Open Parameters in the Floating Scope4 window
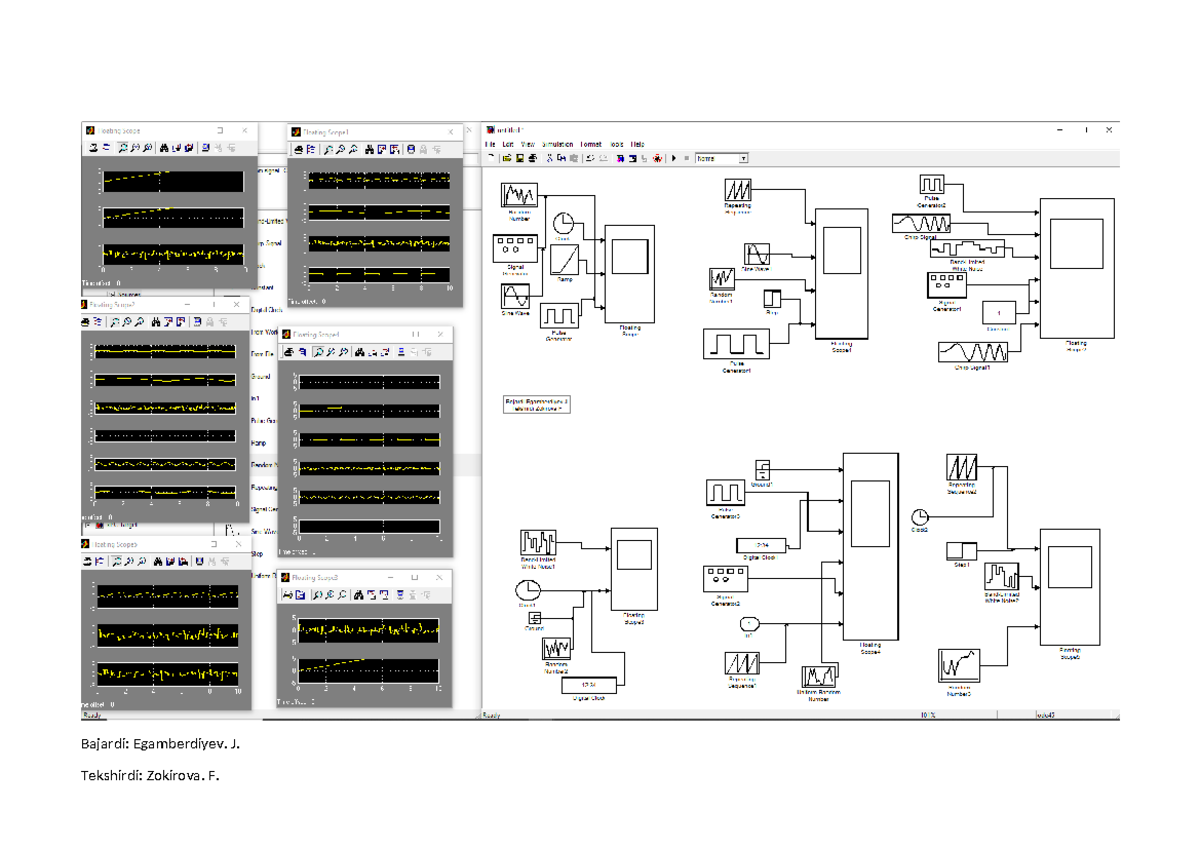The width and height of the screenshot is (1200, 849). [x=301, y=352]
